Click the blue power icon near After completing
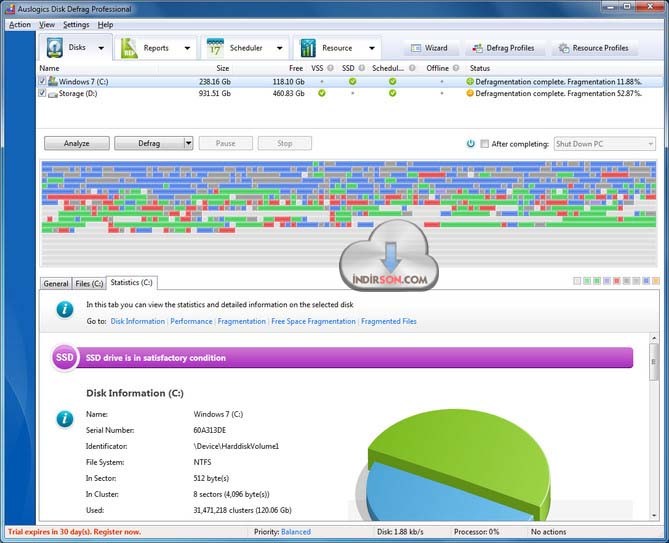 tap(470, 143)
